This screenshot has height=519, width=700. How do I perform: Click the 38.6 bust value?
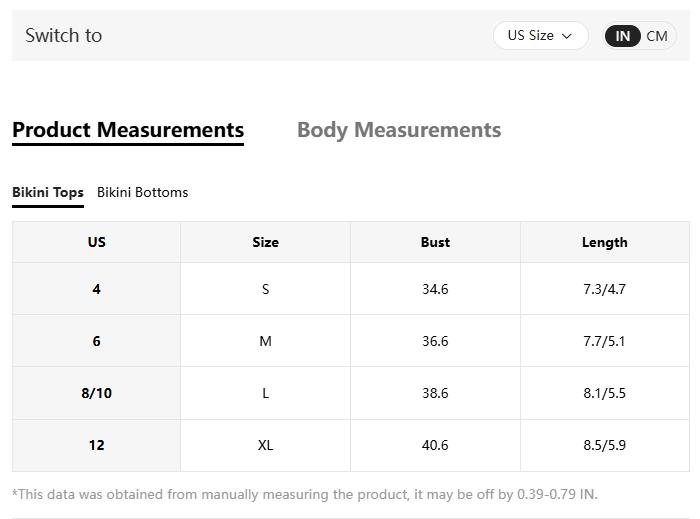[435, 393]
